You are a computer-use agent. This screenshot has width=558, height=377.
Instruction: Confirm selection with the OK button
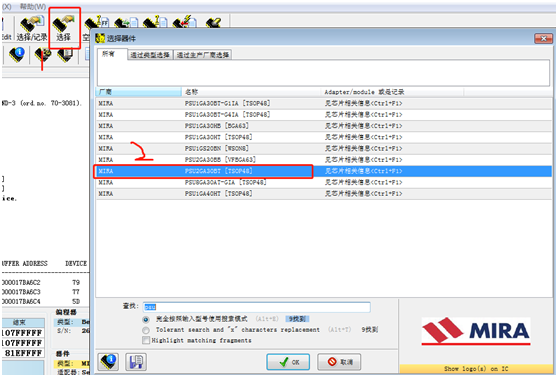click(x=288, y=362)
